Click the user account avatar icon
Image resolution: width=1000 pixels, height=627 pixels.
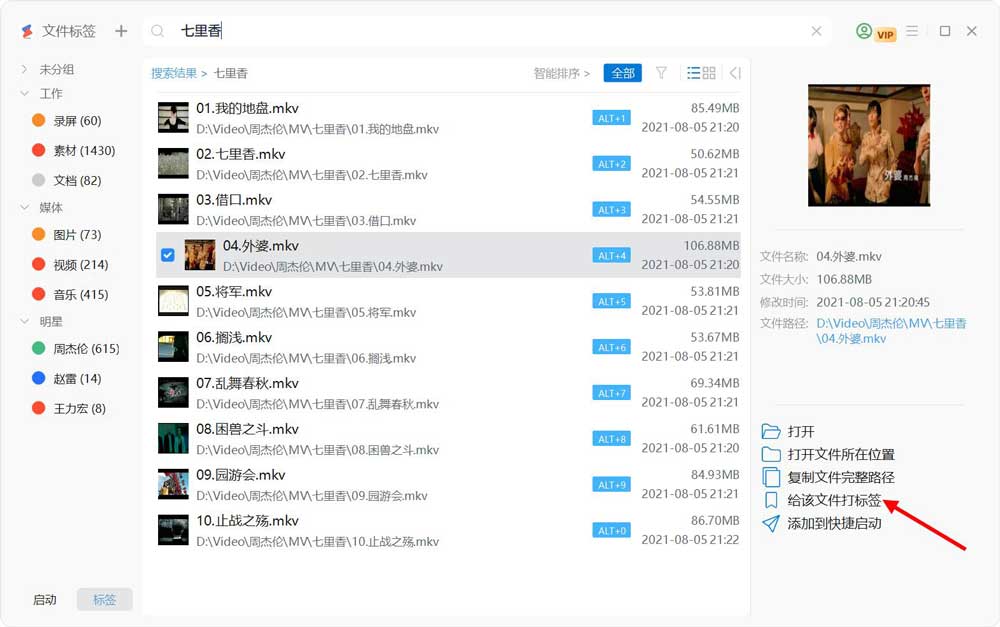tap(864, 31)
